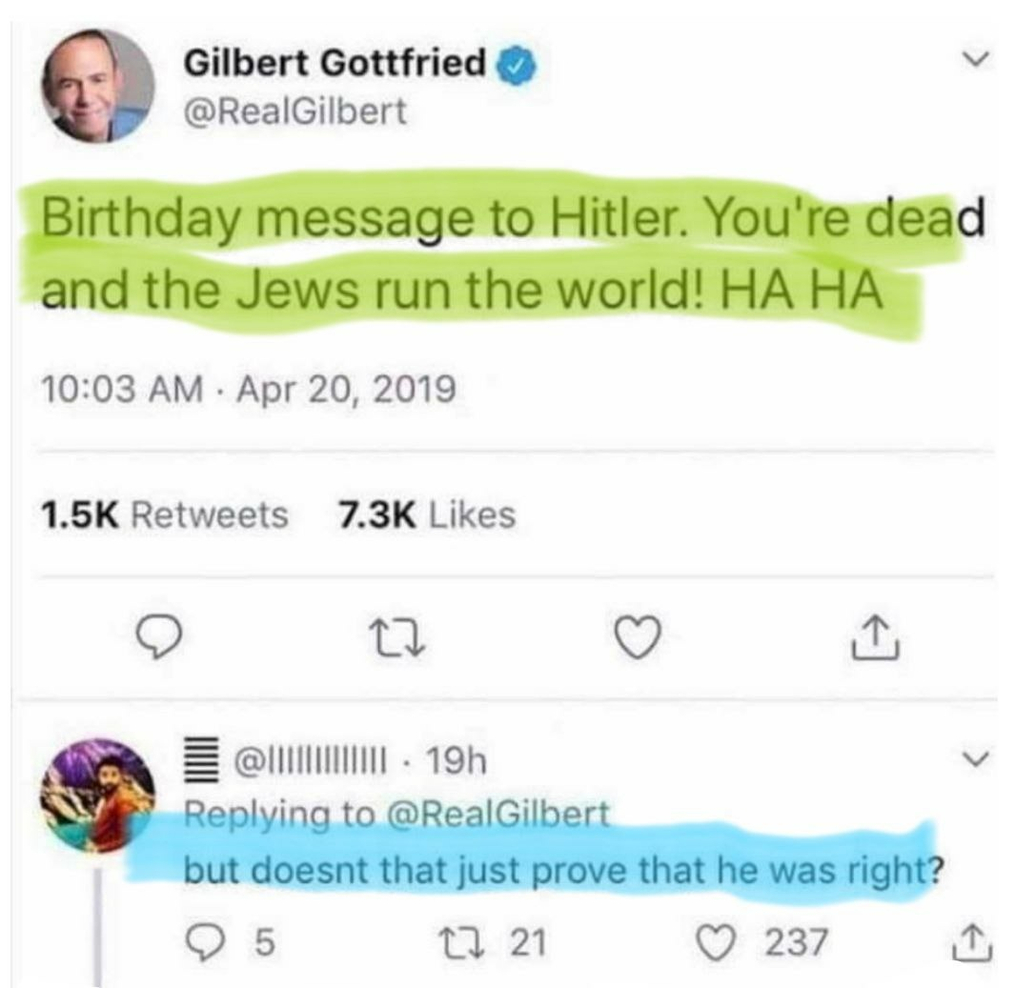Click the 10:03 AM Apr 20, 2019 timestamp
The height and width of the screenshot is (988, 1015).
coord(248,387)
